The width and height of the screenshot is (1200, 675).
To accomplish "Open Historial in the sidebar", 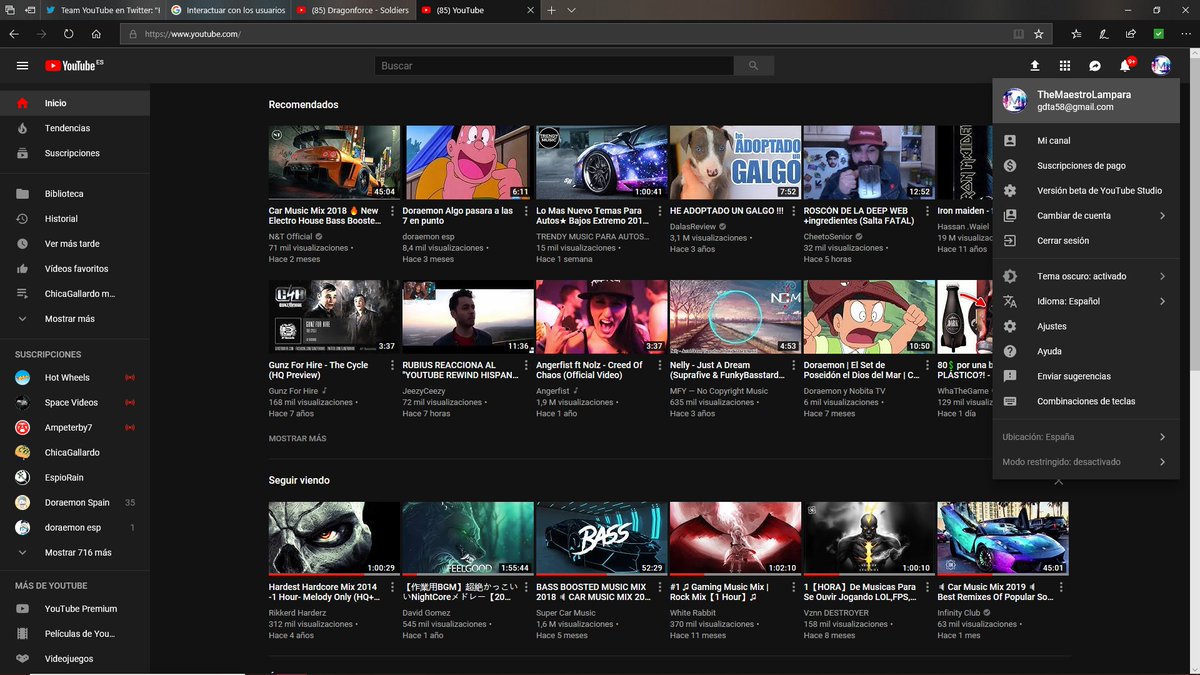I will 75,219.
